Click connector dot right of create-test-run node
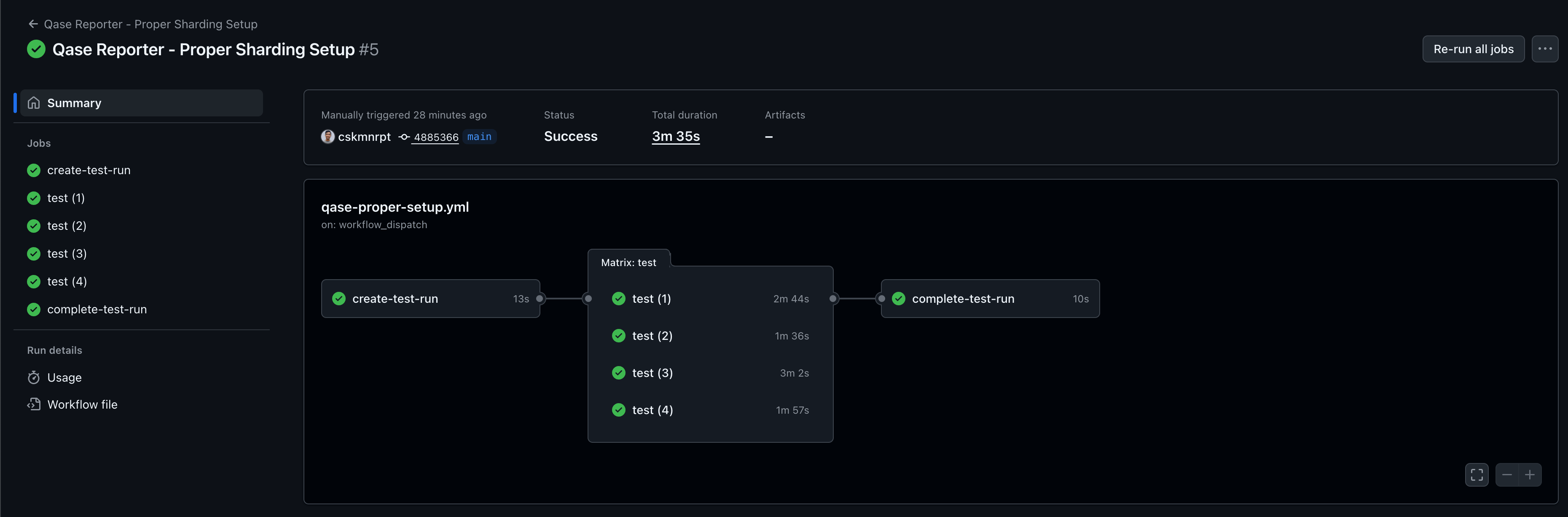This screenshot has height=517, width=1568. pos(539,299)
